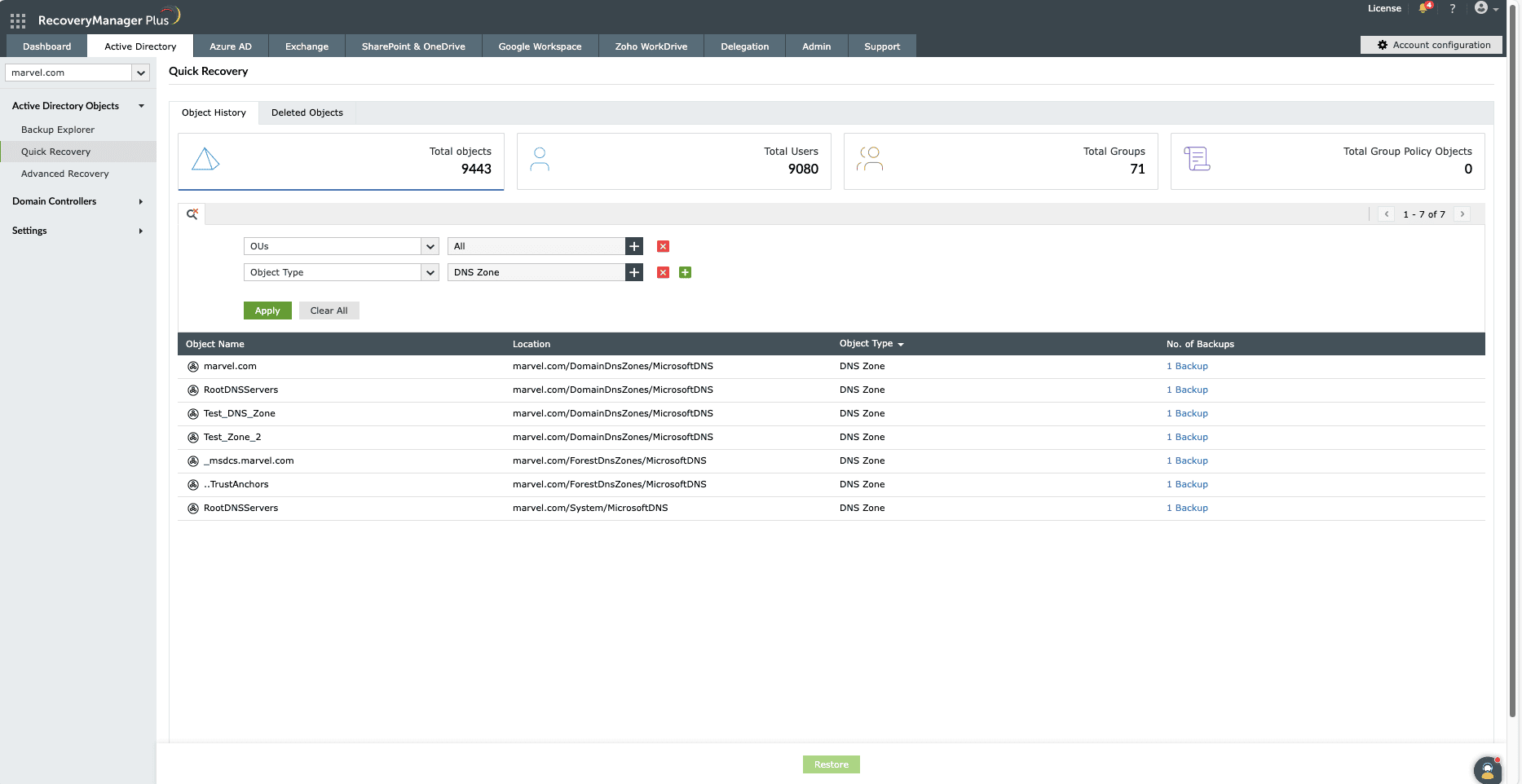Open the apps grid launcher icon
Image resolution: width=1522 pixels, height=784 pixels.
point(18,20)
